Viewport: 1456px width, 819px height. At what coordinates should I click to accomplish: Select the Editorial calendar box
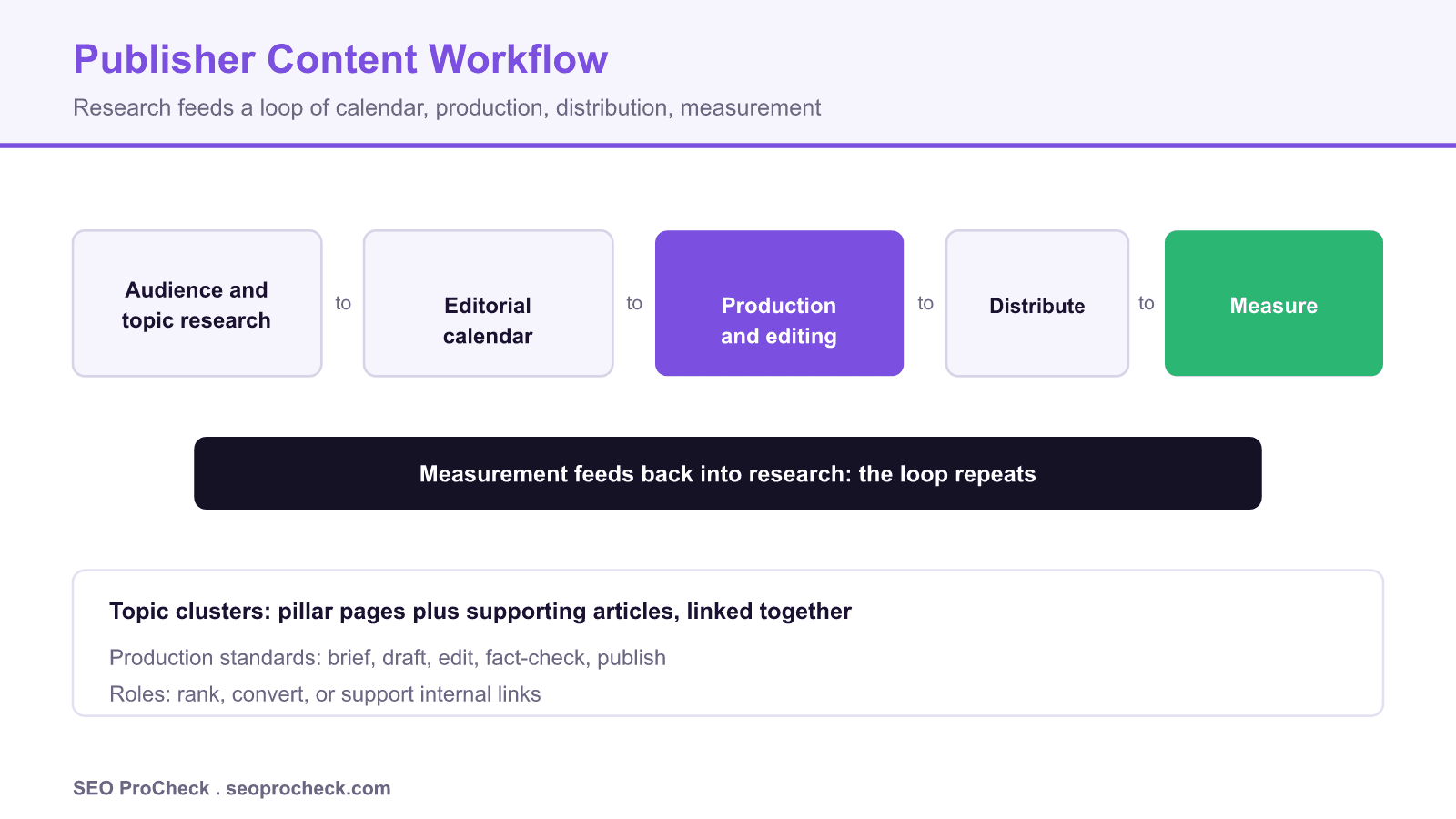489,303
